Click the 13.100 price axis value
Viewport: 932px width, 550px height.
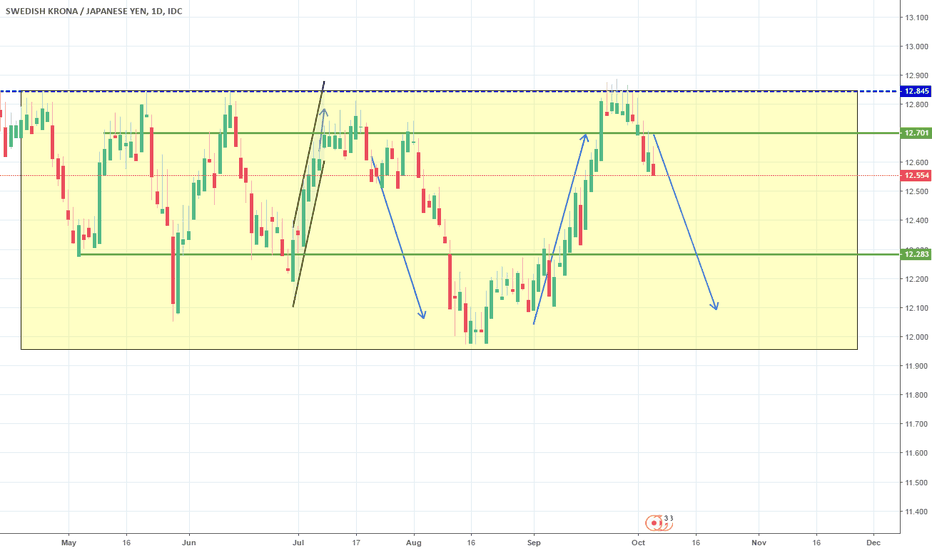pos(917,18)
